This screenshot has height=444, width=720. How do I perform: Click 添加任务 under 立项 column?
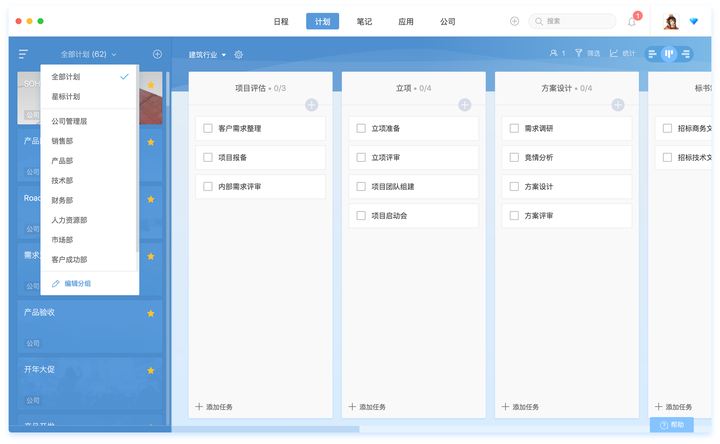(367, 407)
